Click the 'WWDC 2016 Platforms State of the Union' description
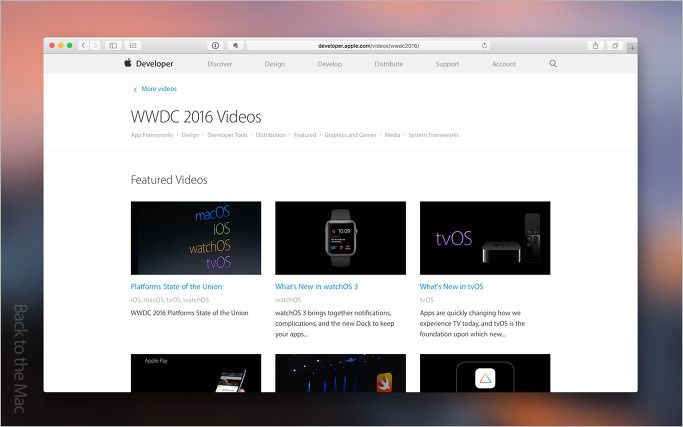The image size is (683, 427). coord(189,313)
